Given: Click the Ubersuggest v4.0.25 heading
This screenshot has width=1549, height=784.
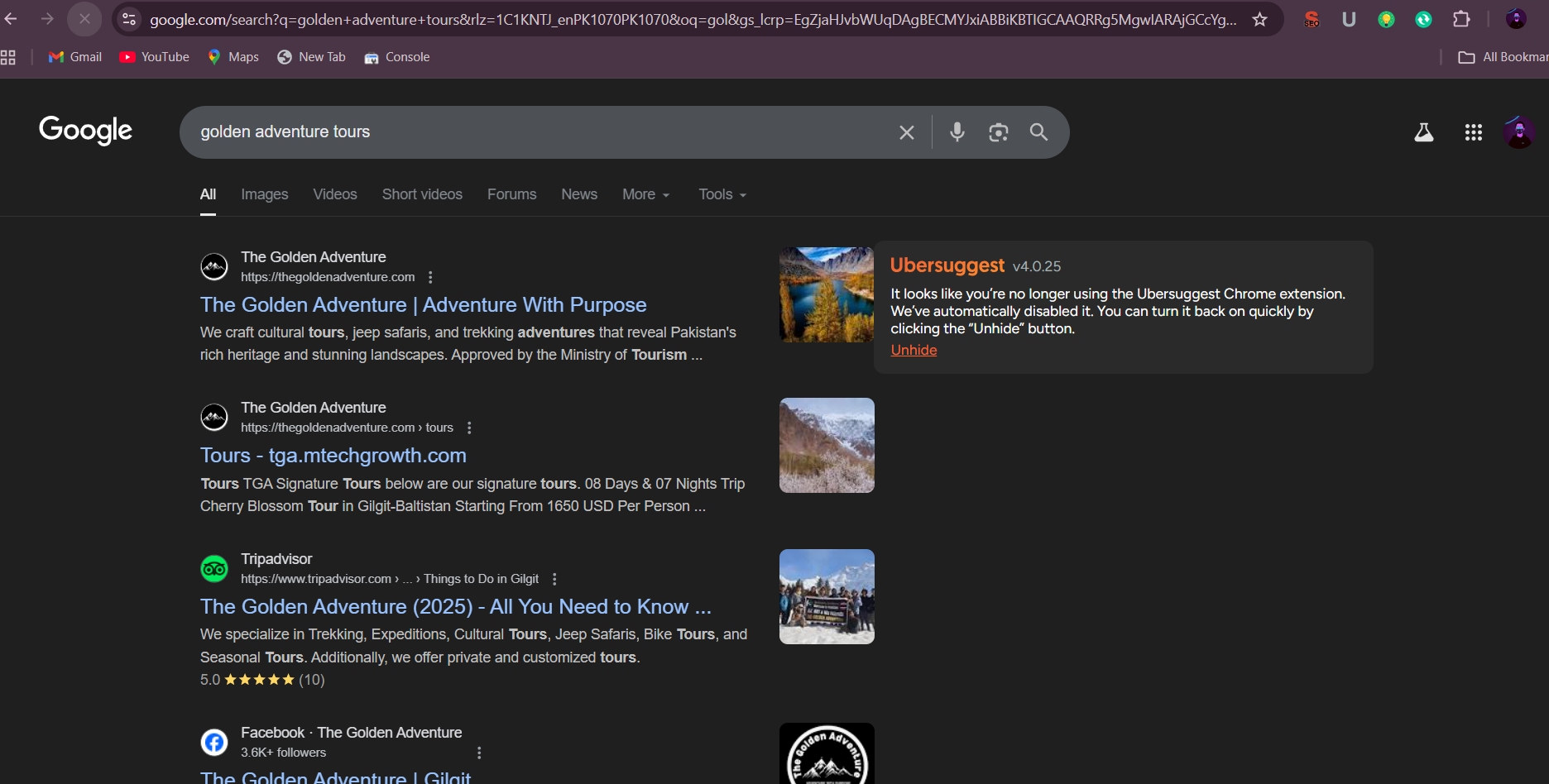Looking at the screenshot, I should [976, 265].
